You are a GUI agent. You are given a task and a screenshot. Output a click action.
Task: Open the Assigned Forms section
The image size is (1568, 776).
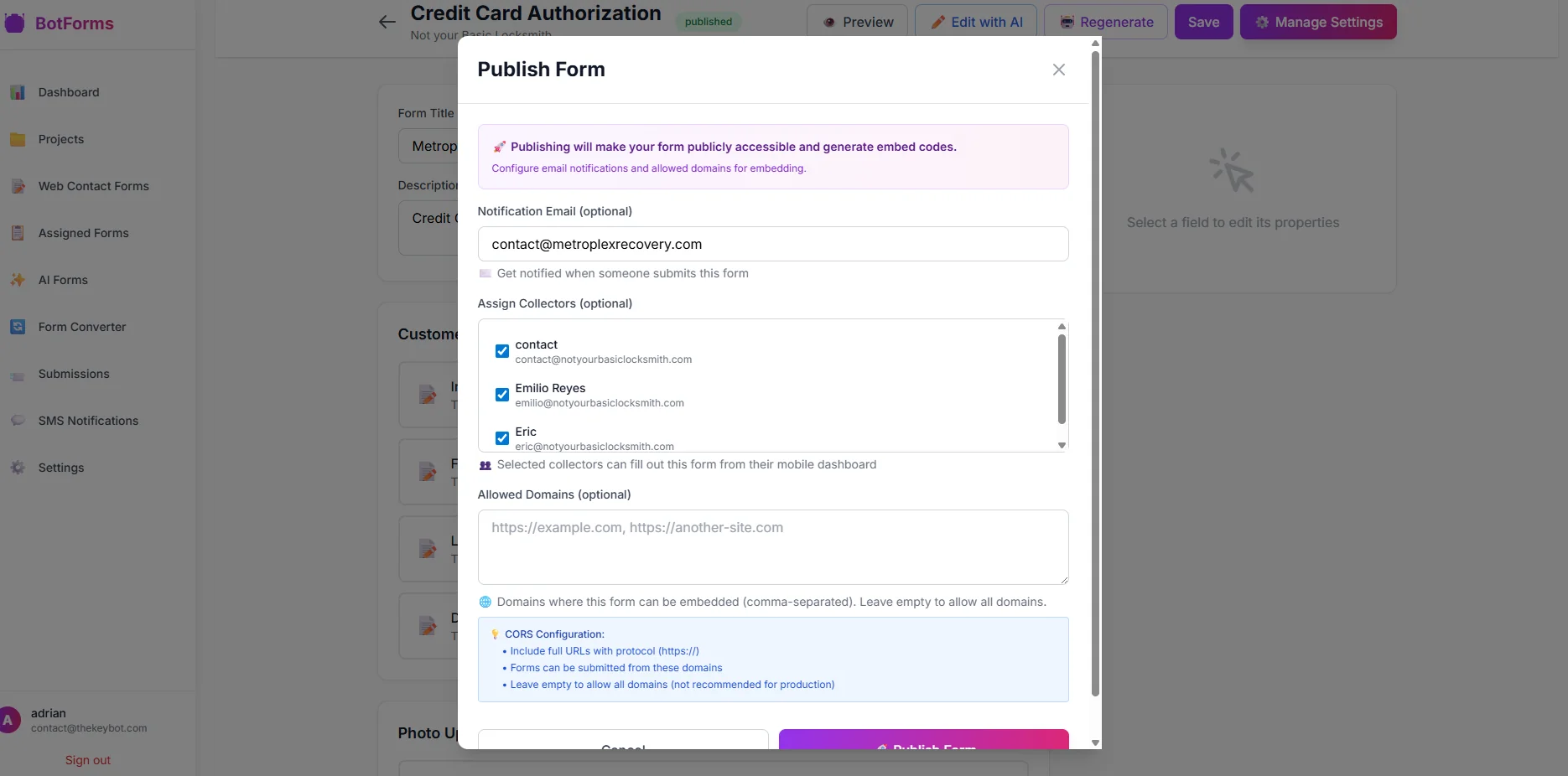82,233
